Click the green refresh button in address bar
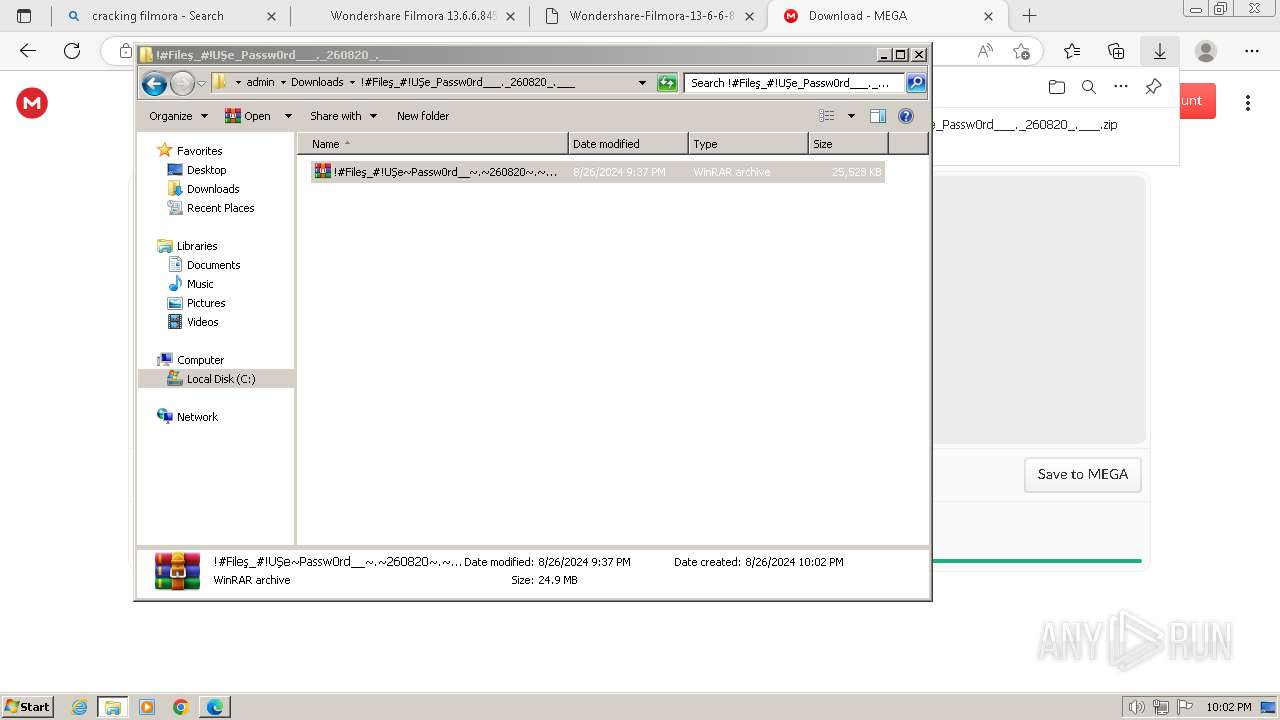 [667, 83]
